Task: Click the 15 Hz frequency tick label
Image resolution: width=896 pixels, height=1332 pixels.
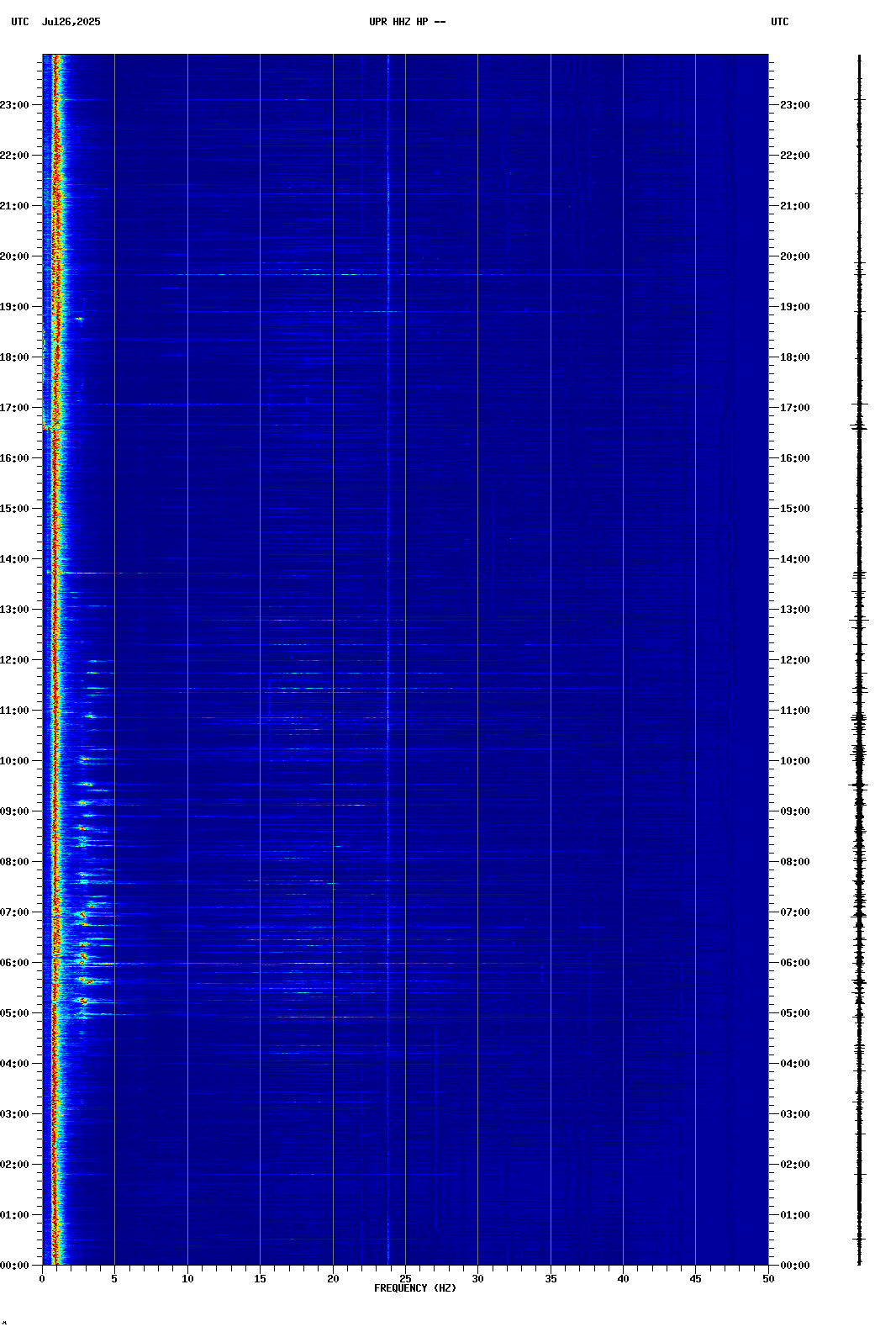Action: (x=260, y=1279)
